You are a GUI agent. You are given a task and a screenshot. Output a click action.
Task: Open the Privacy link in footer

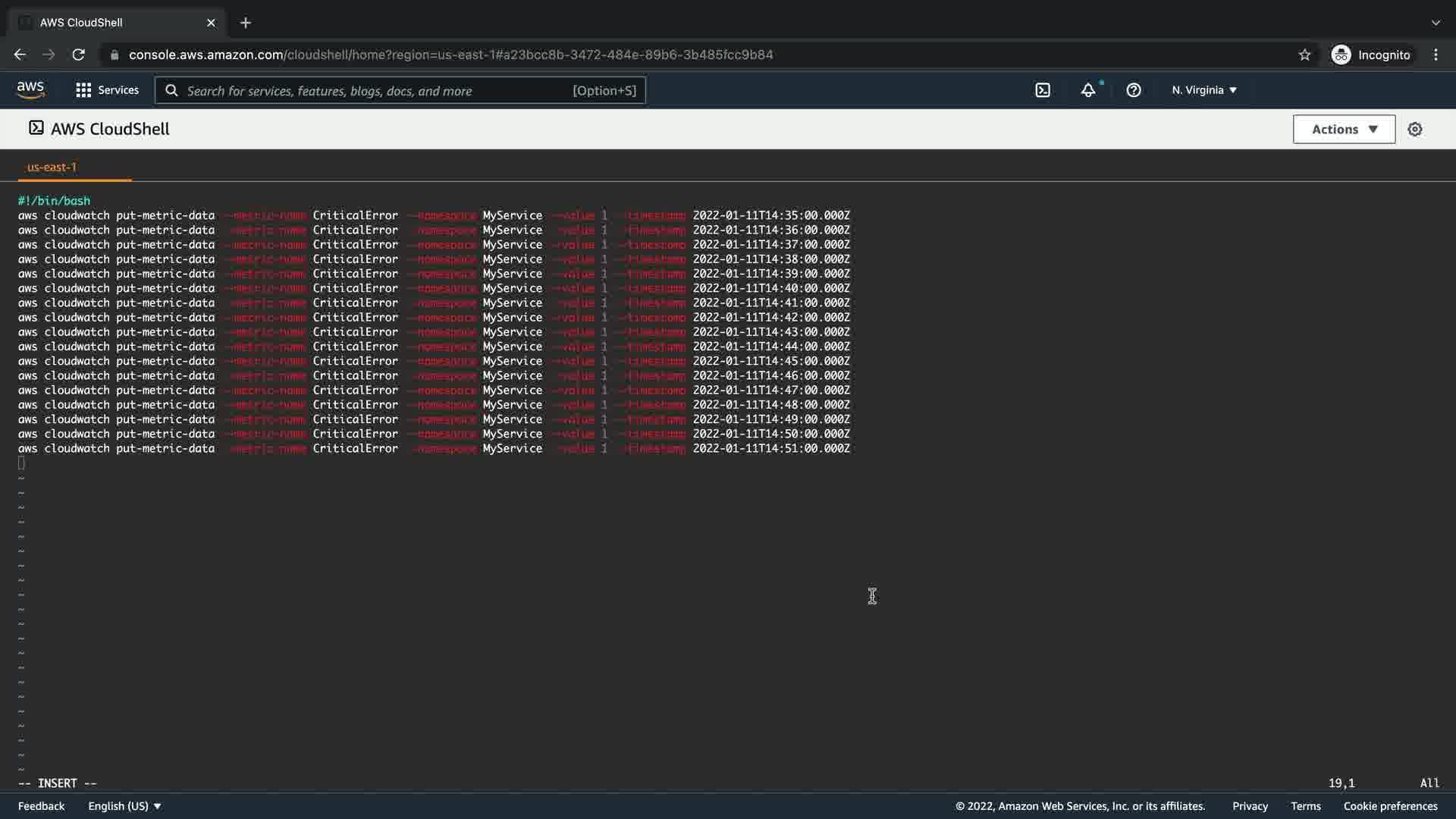1250,806
